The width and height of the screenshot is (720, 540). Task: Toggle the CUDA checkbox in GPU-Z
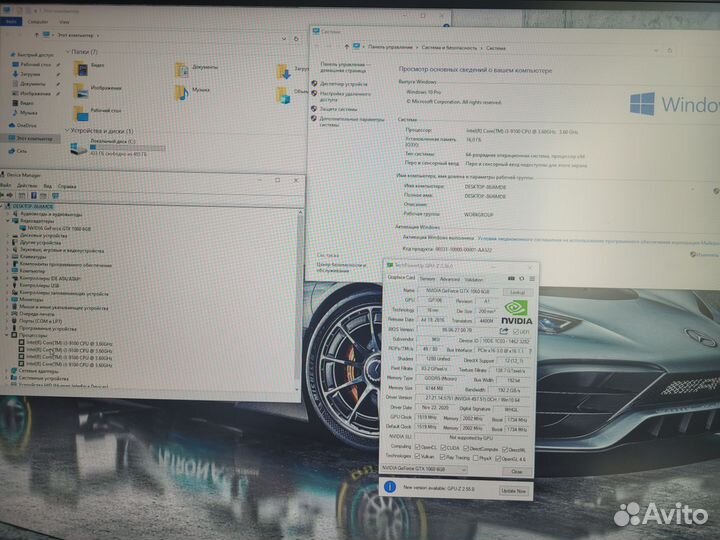click(443, 447)
